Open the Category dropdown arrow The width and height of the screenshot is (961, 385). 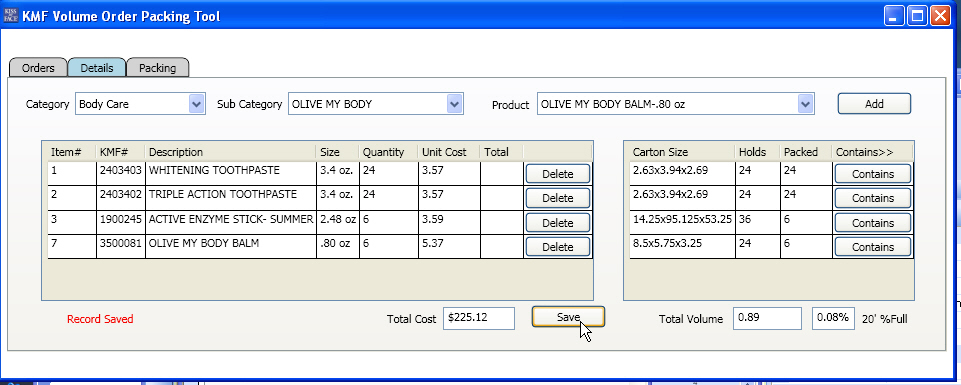[x=196, y=104]
